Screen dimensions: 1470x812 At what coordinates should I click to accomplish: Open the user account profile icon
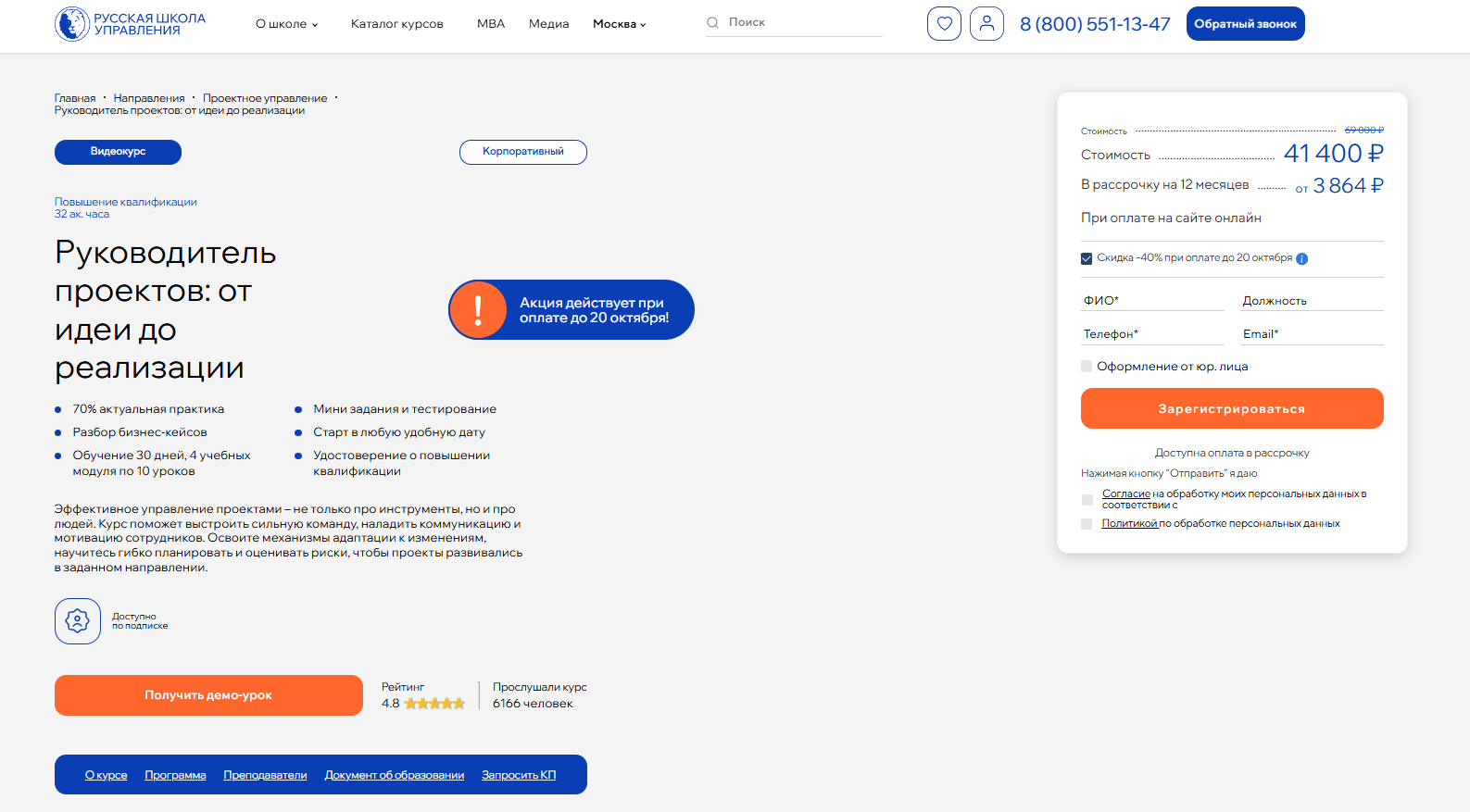[x=986, y=24]
